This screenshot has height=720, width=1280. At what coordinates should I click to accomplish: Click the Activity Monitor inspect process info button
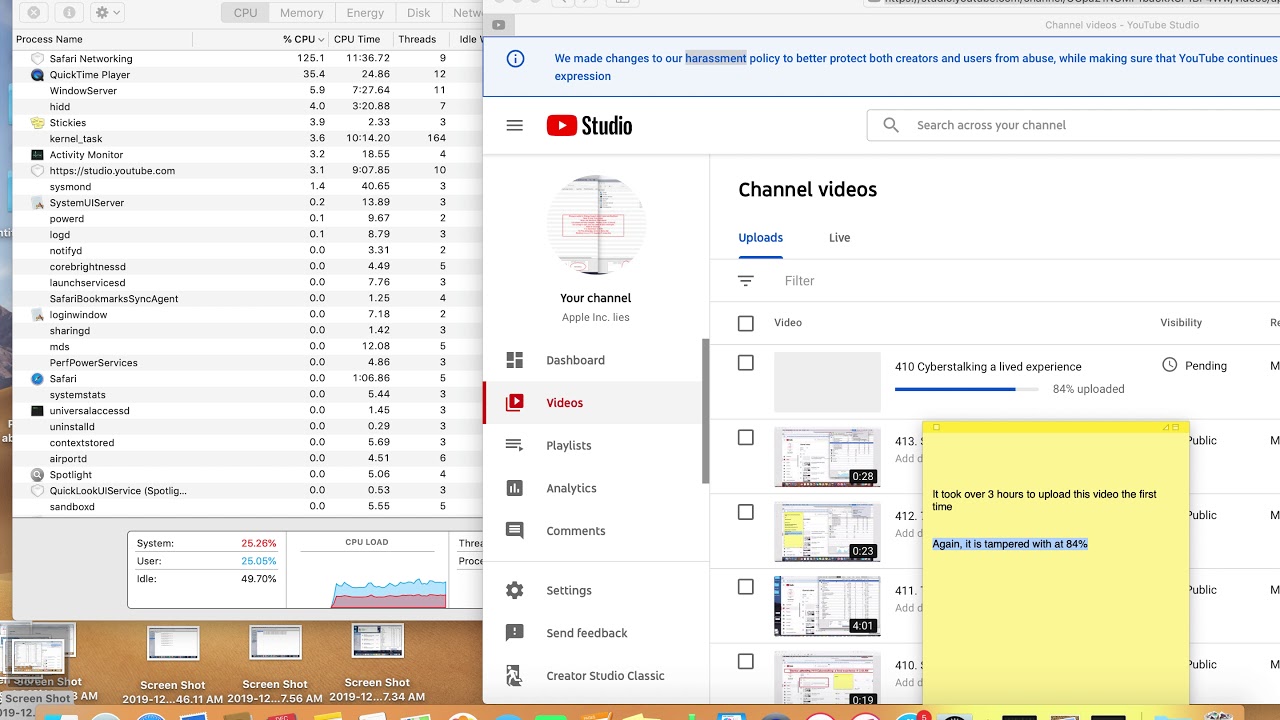point(68,13)
